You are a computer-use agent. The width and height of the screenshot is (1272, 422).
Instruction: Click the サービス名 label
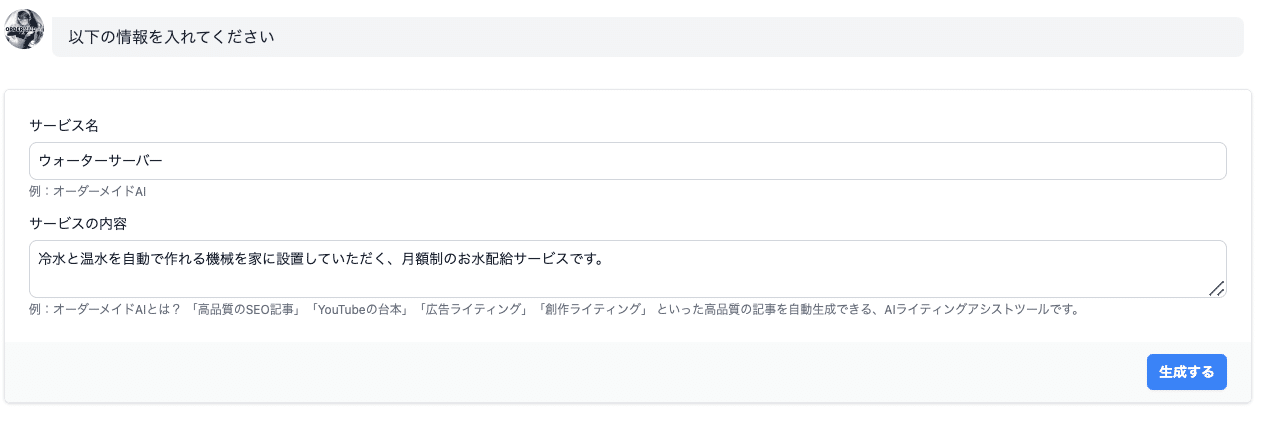(x=64, y=126)
